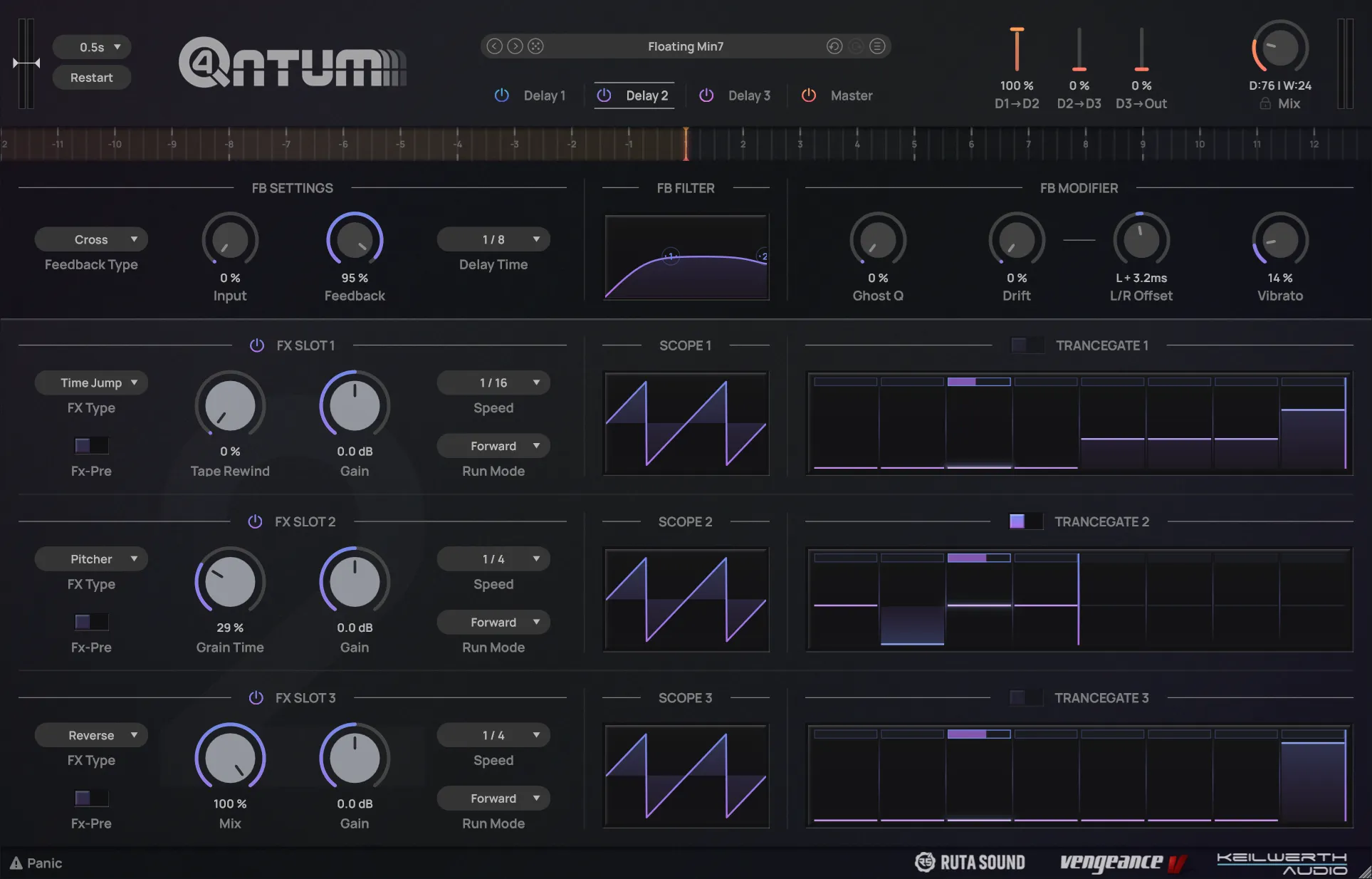Load a random preset with dice icon

(x=535, y=46)
